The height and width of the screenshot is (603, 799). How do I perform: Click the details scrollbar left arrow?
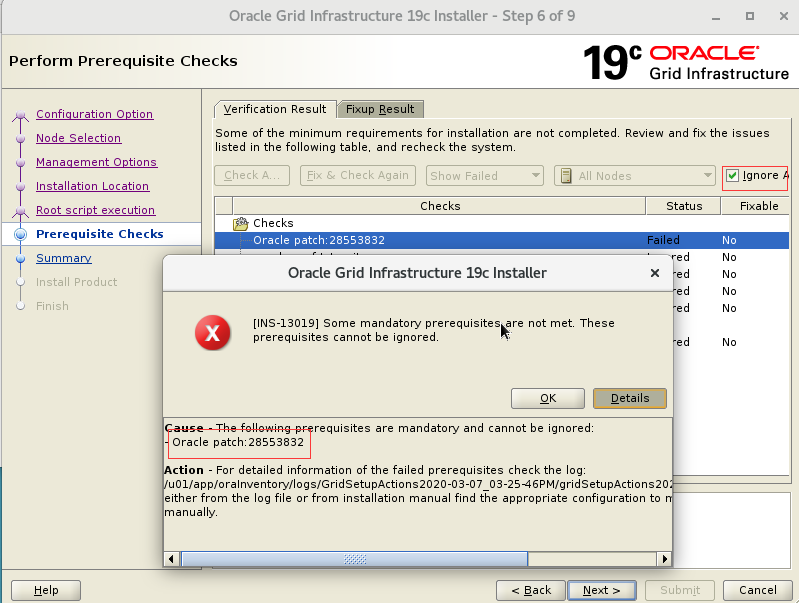171,559
